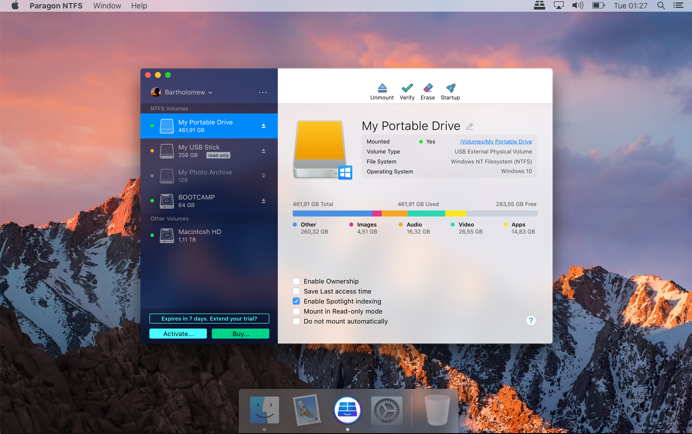The image size is (692, 434).
Task: Click the yellow drive image
Action: (322, 150)
